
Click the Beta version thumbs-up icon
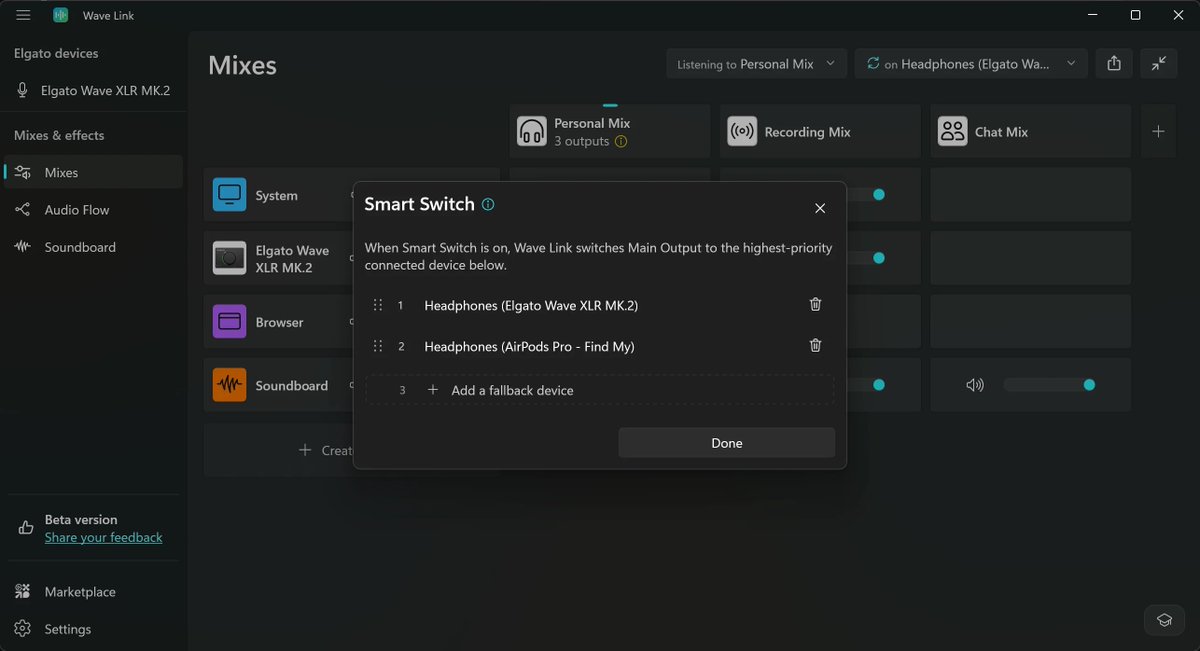[26, 528]
